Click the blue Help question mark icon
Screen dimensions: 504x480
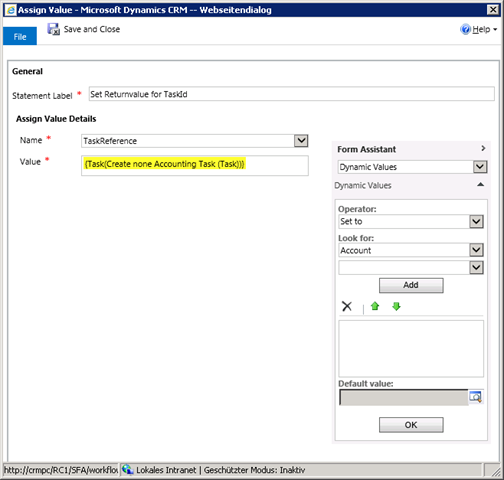465,29
